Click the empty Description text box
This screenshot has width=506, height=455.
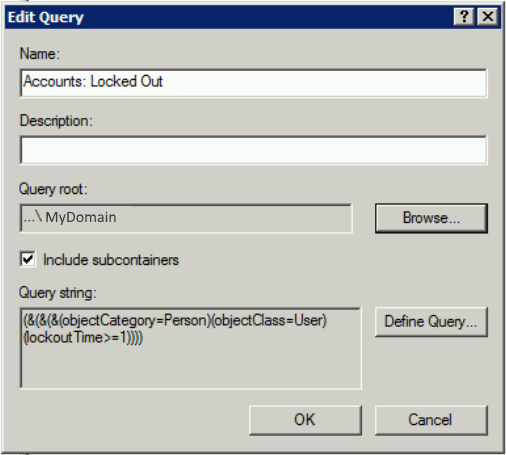pos(253,150)
